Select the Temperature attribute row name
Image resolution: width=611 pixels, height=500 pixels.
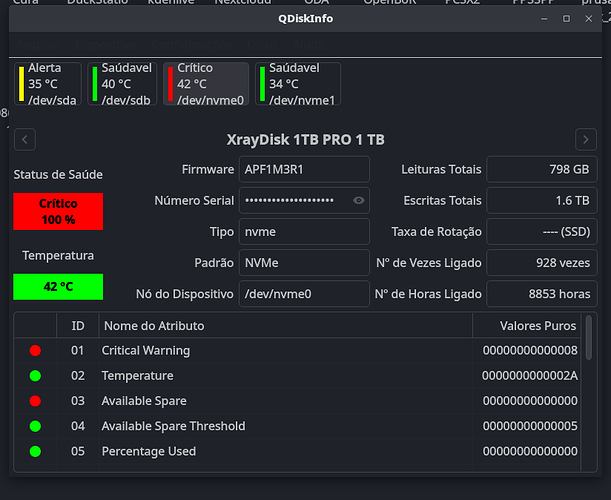[138, 376]
